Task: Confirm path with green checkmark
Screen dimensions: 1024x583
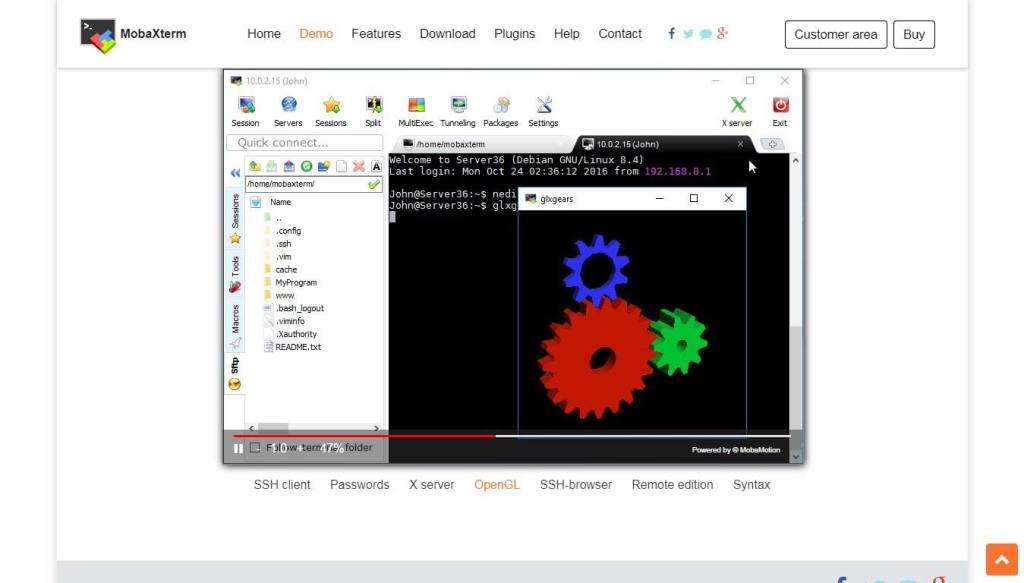Action: (x=374, y=185)
